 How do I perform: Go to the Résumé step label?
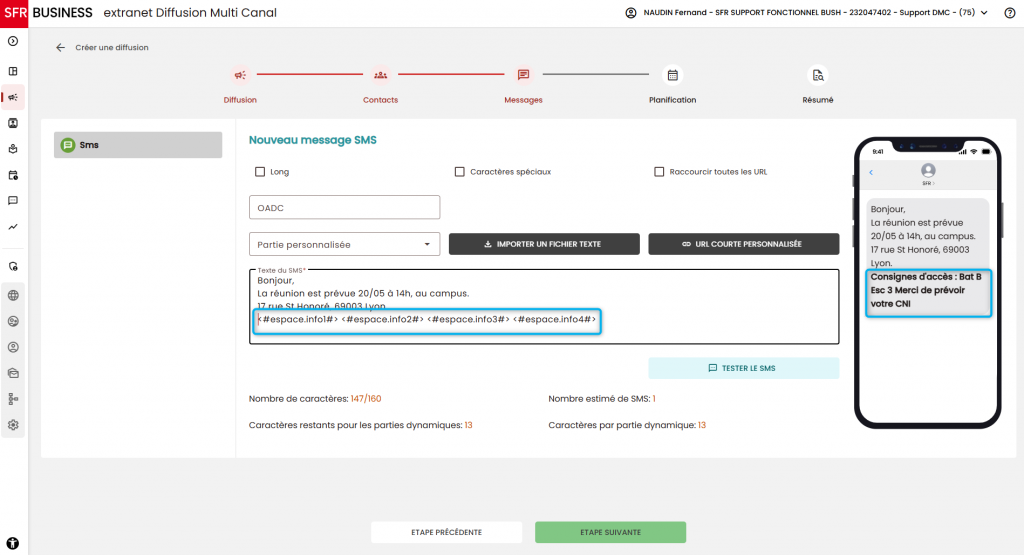click(818, 100)
